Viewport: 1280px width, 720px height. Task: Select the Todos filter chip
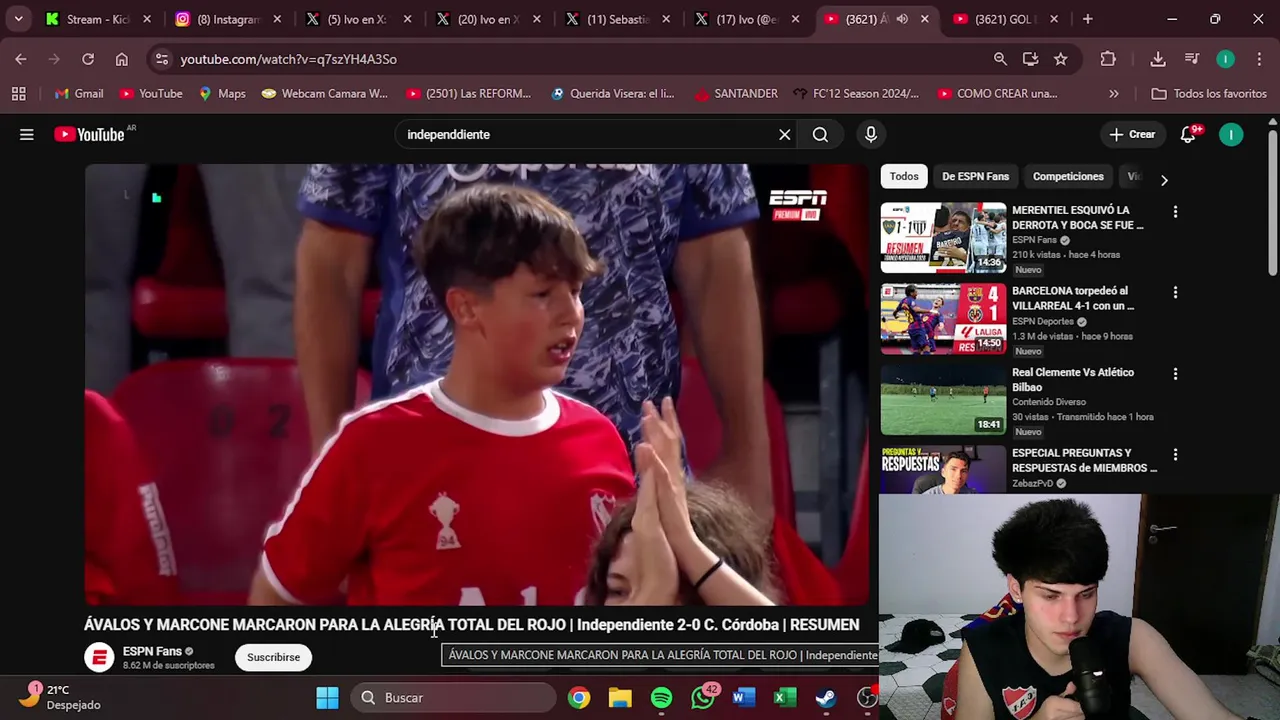[904, 176]
